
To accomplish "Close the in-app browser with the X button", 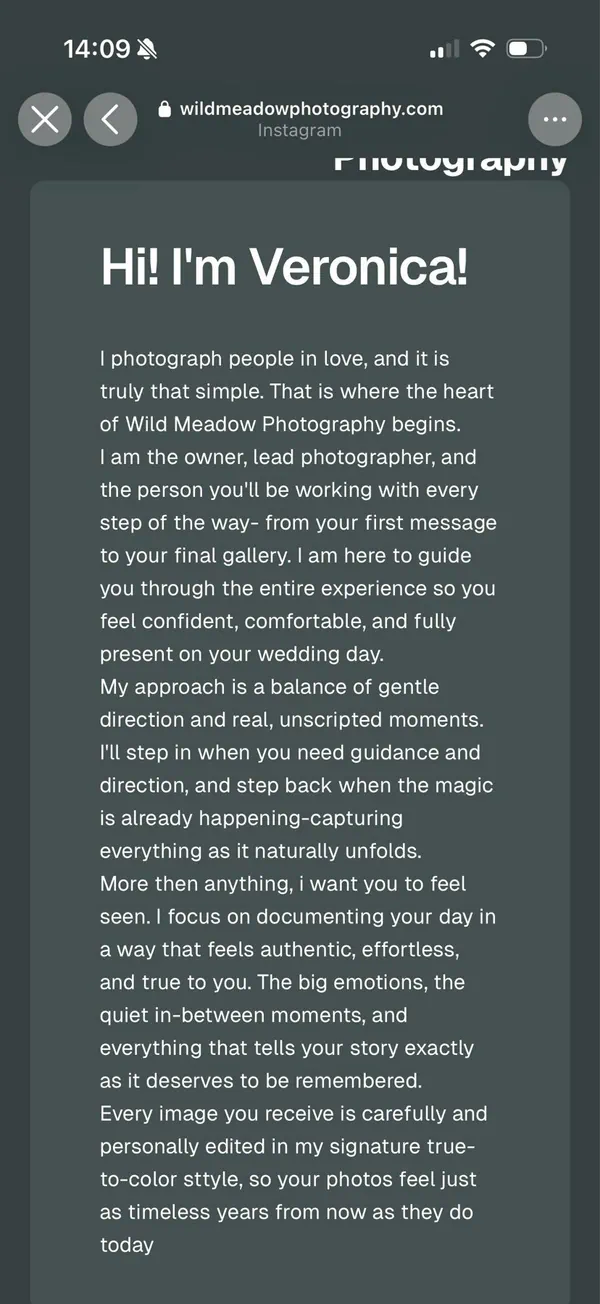I will click(44, 120).
